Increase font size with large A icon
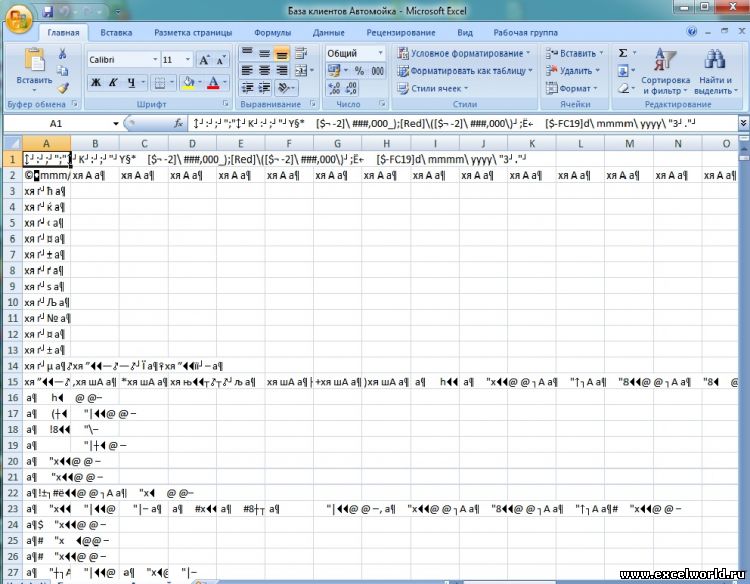The width and height of the screenshot is (750, 584). click(x=204, y=60)
